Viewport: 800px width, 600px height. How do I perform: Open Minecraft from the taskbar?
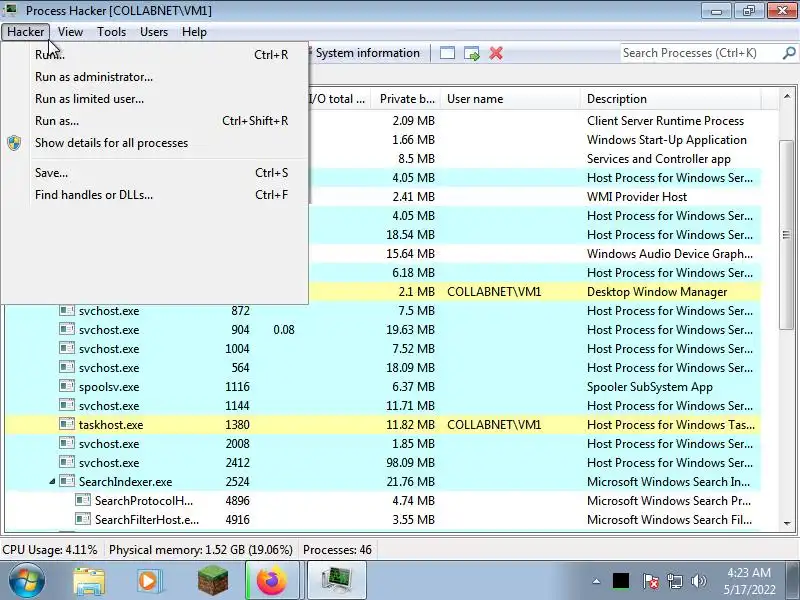coord(213,581)
